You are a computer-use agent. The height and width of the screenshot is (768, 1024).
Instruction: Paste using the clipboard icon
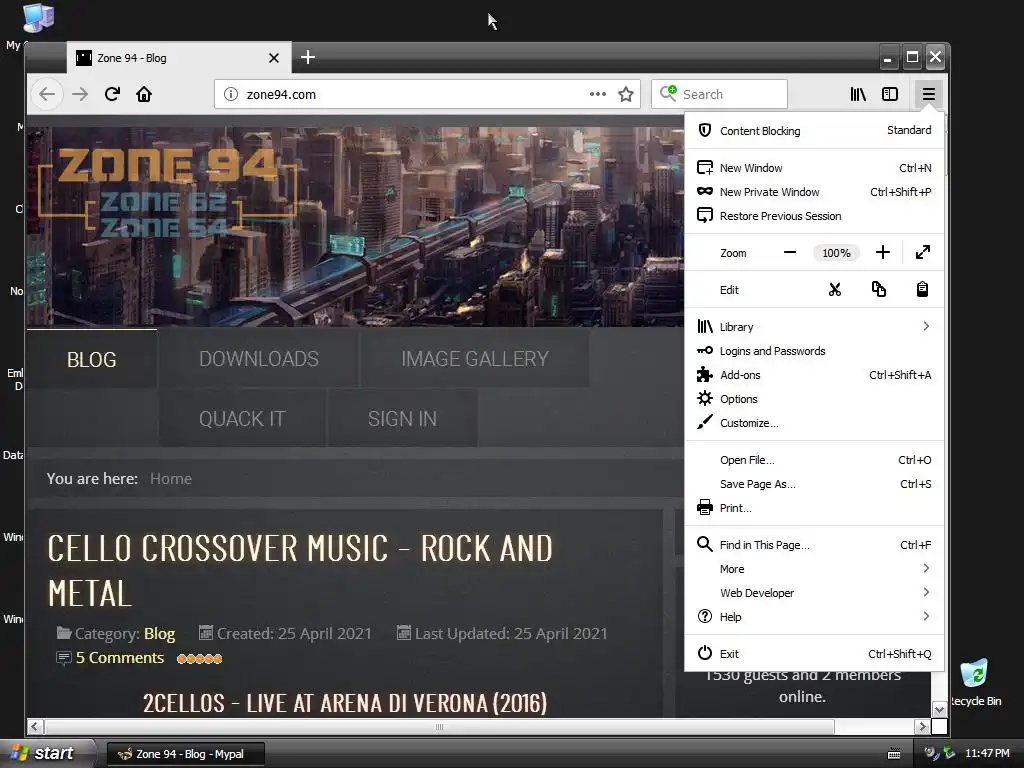point(922,289)
